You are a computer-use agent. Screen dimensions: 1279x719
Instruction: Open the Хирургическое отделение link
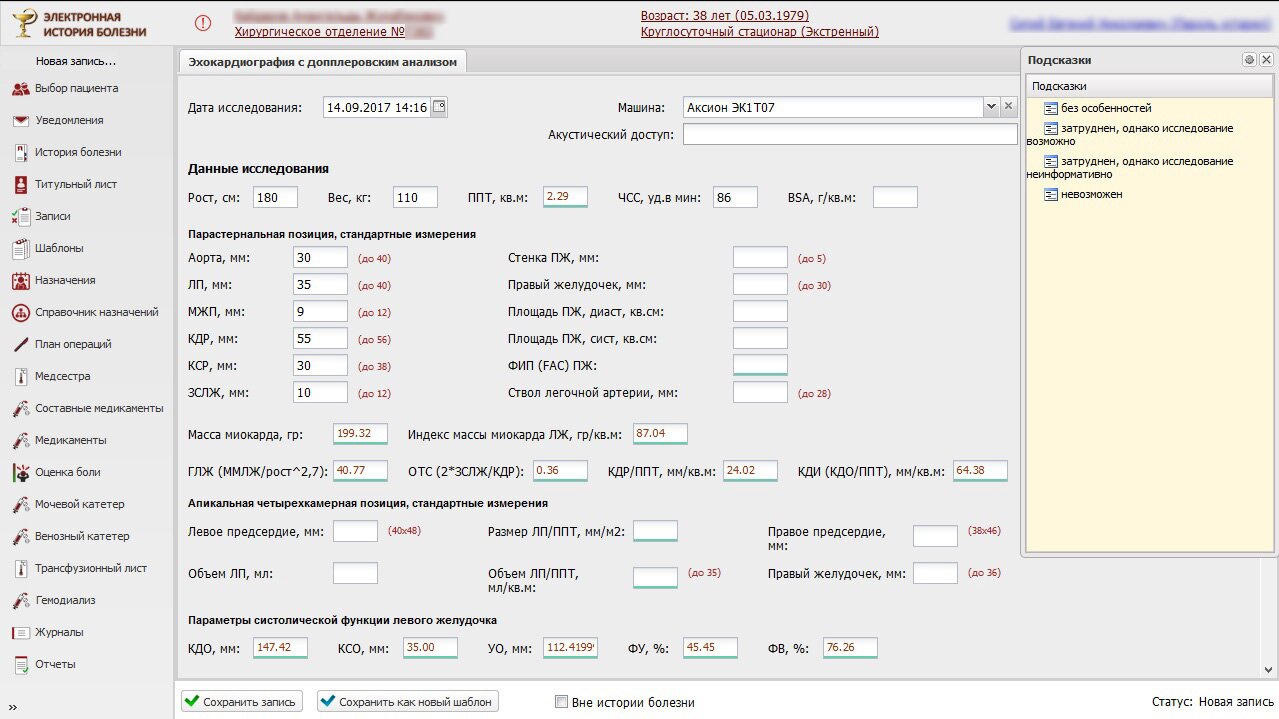pyautogui.click(x=334, y=32)
